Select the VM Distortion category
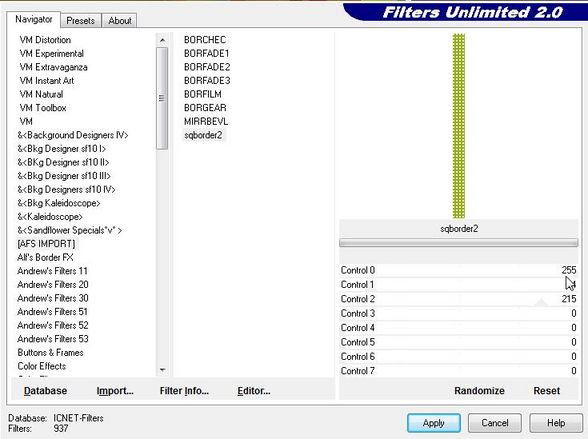The image size is (588, 439). [45, 40]
